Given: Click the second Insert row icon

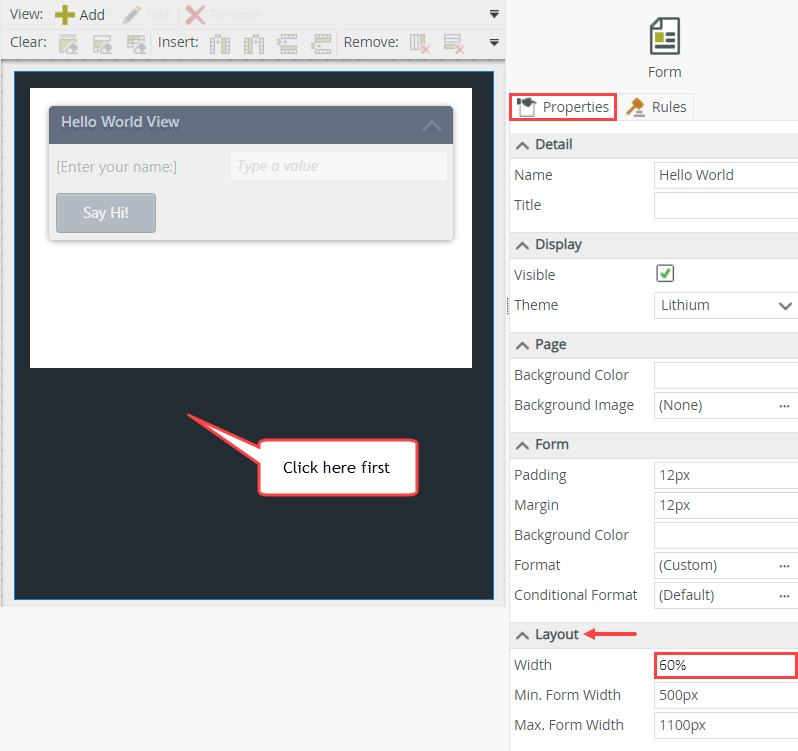Looking at the screenshot, I should point(321,44).
